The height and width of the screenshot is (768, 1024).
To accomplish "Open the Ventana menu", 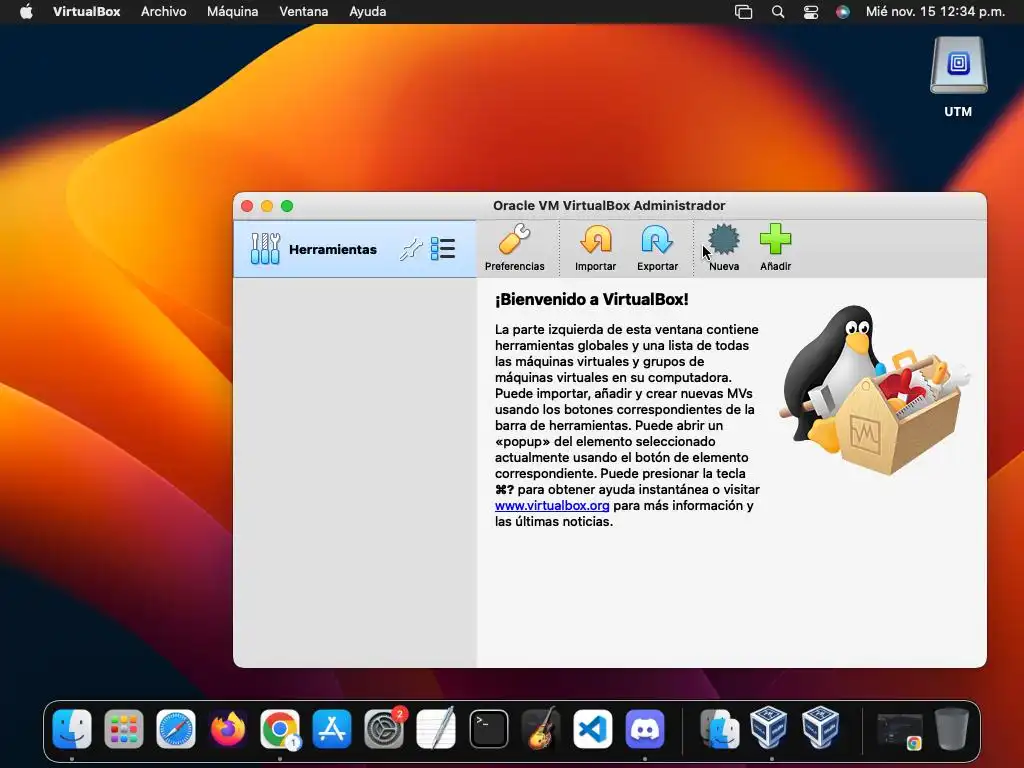I will 304,12.
